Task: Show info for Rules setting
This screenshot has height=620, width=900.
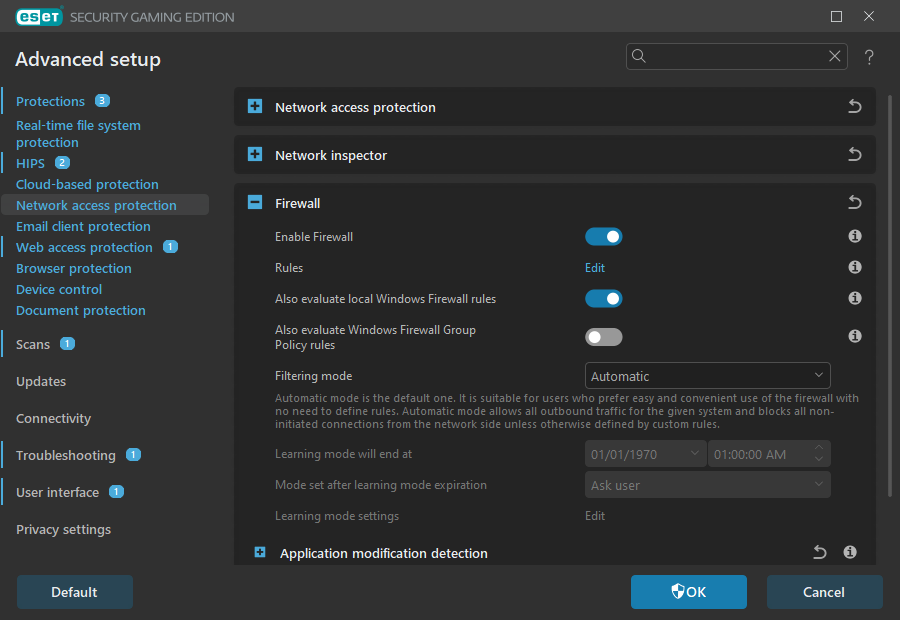Action: tap(855, 268)
